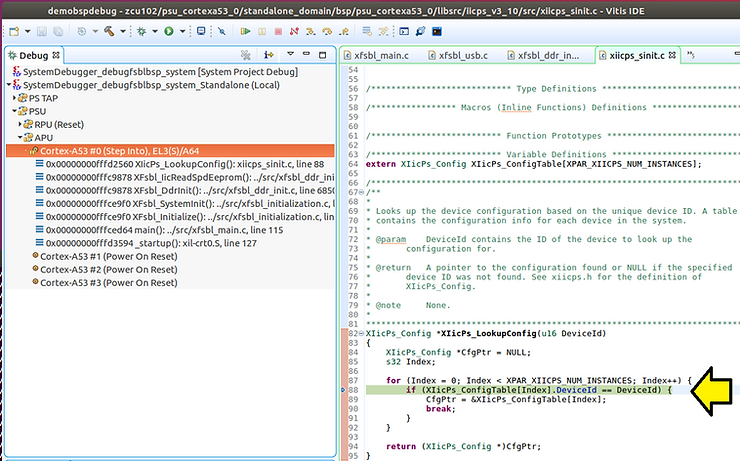Click the Debug bug icon in the toolbar
The height and width of the screenshot is (461, 740).
point(141,31)
